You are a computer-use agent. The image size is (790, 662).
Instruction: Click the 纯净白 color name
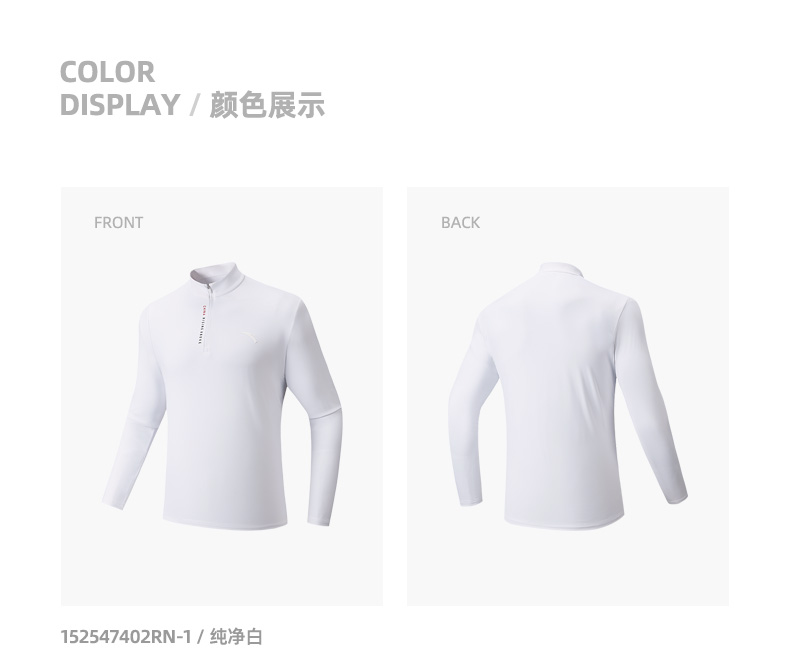tap(236, 637)
